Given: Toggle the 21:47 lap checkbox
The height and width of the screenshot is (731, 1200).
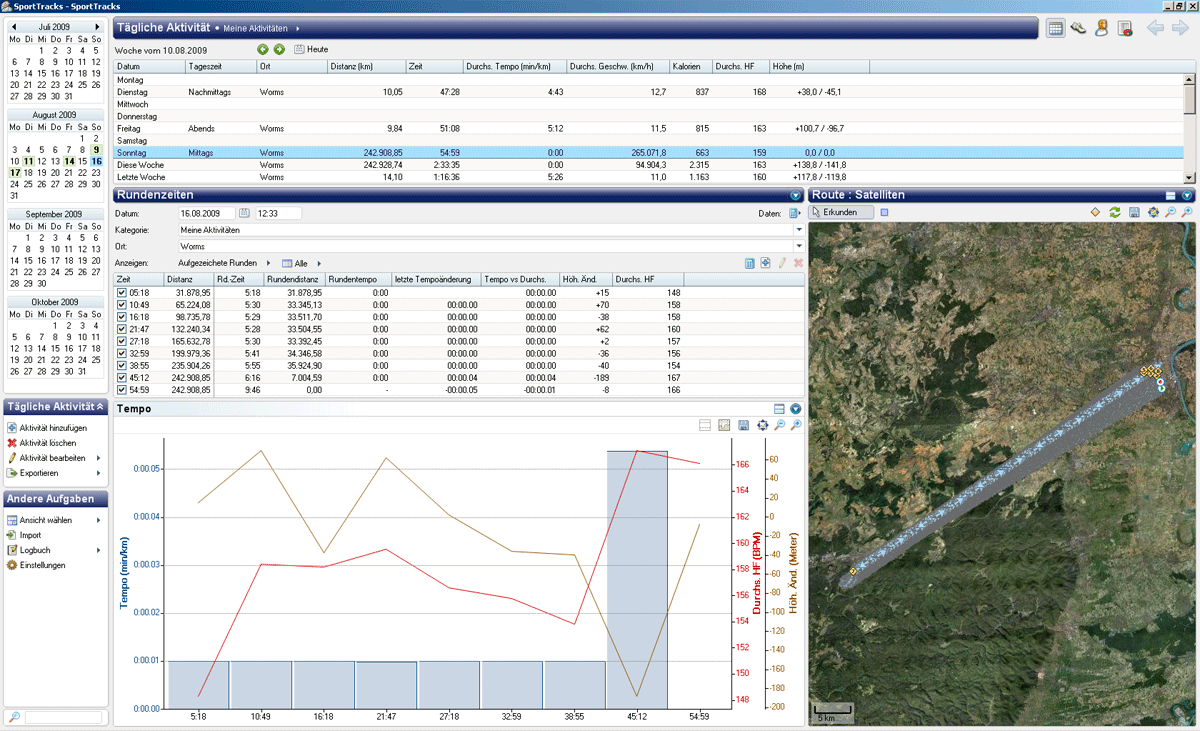Looking at the screenshot, I should [x=122, y=328].
